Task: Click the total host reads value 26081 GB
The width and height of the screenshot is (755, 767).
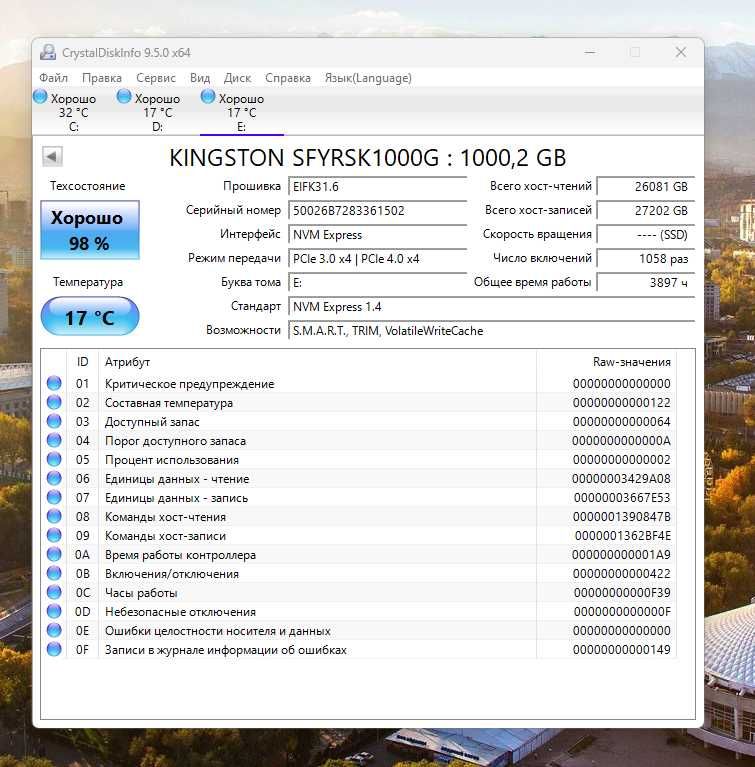Action: pos(646,186)
